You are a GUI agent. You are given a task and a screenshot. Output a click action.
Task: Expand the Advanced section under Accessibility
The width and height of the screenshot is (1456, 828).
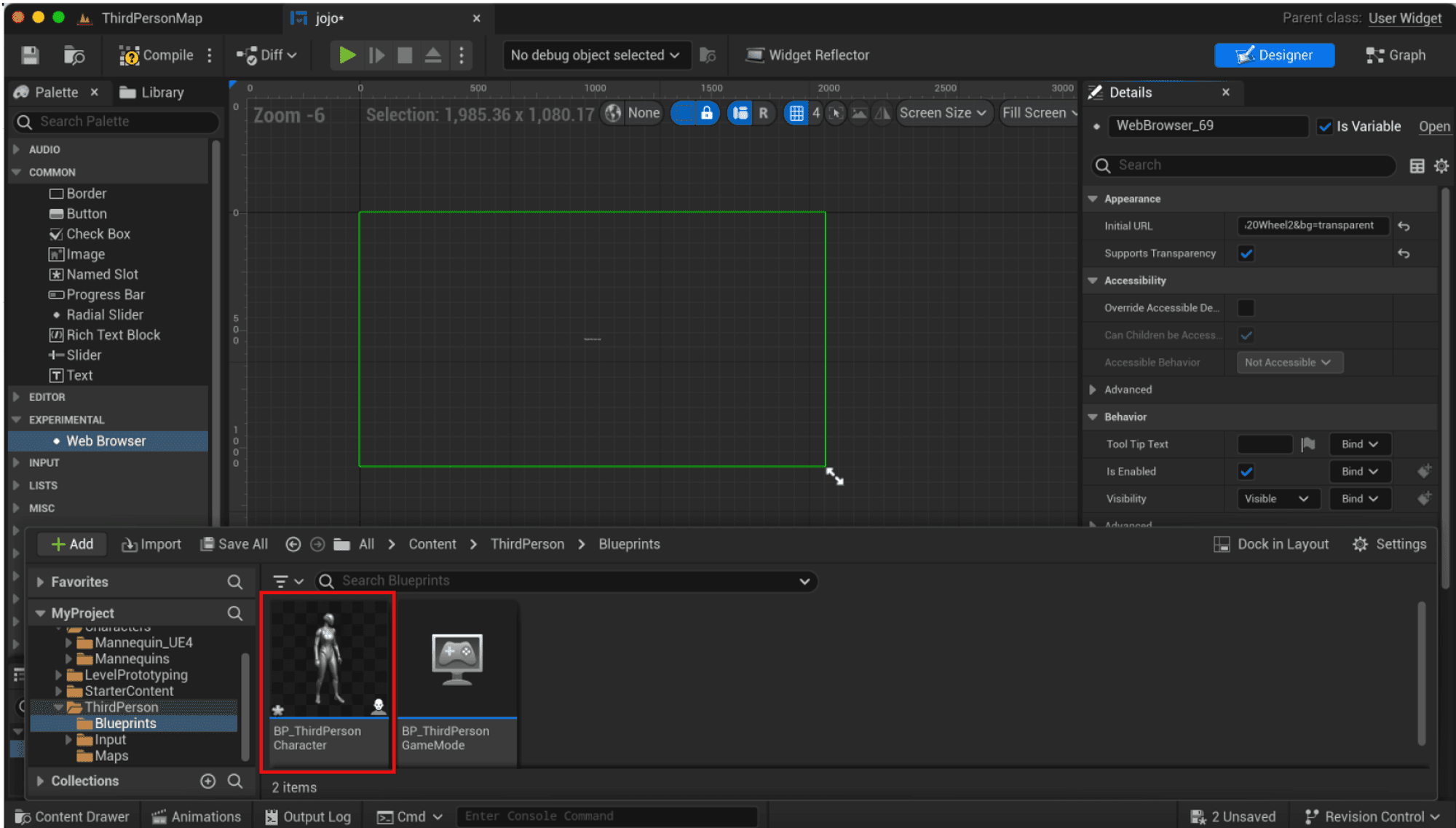1093,390
